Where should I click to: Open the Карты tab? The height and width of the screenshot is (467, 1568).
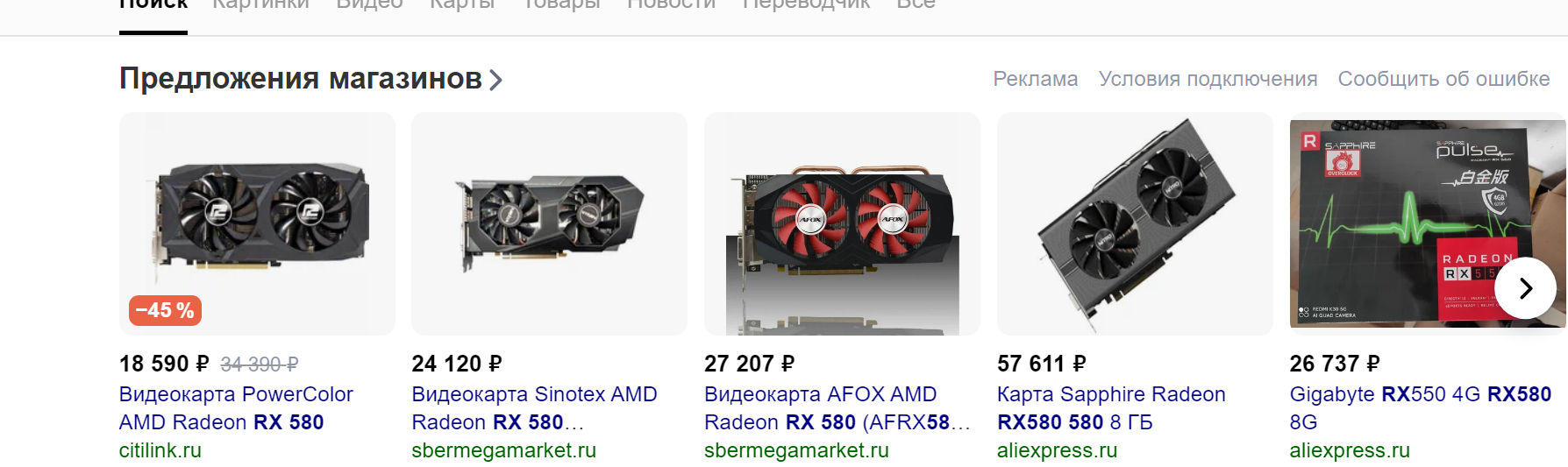(462, 5)
